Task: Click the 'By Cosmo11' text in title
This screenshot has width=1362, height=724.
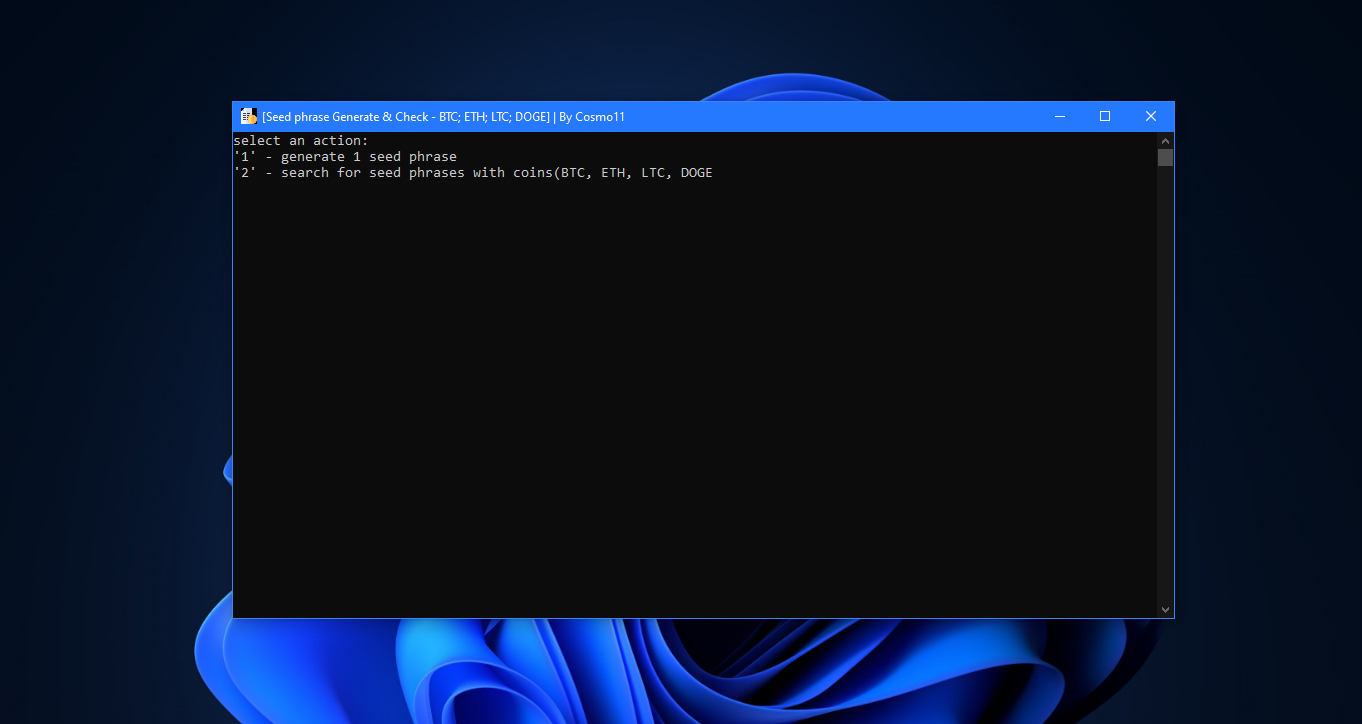Action: tap(592, 116)
